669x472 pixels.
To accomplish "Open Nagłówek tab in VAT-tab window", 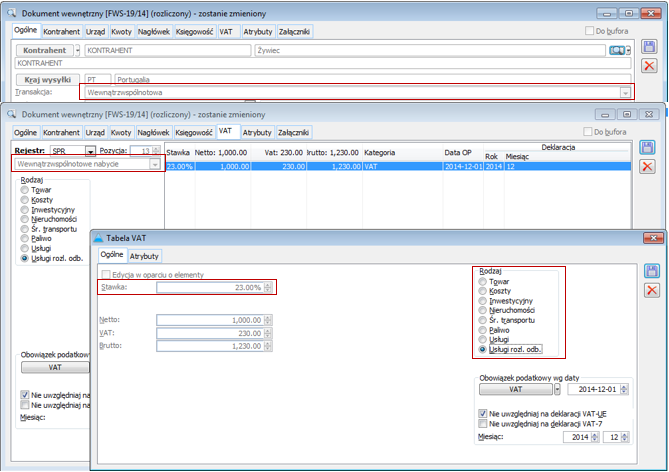I will (x=153, y=133).
